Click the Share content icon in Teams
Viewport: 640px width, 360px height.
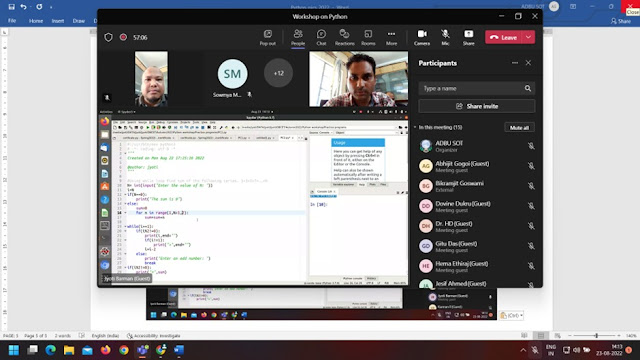pos(469,37)
